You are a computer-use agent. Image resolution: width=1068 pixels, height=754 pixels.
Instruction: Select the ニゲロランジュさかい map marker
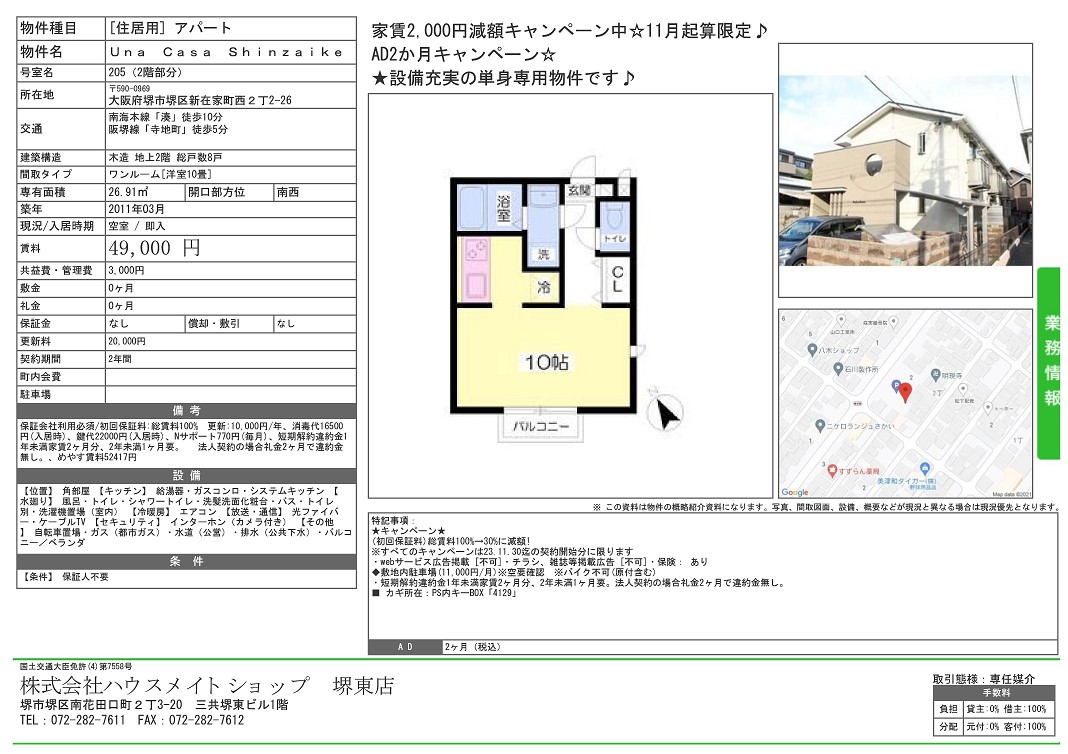[820, 425]
